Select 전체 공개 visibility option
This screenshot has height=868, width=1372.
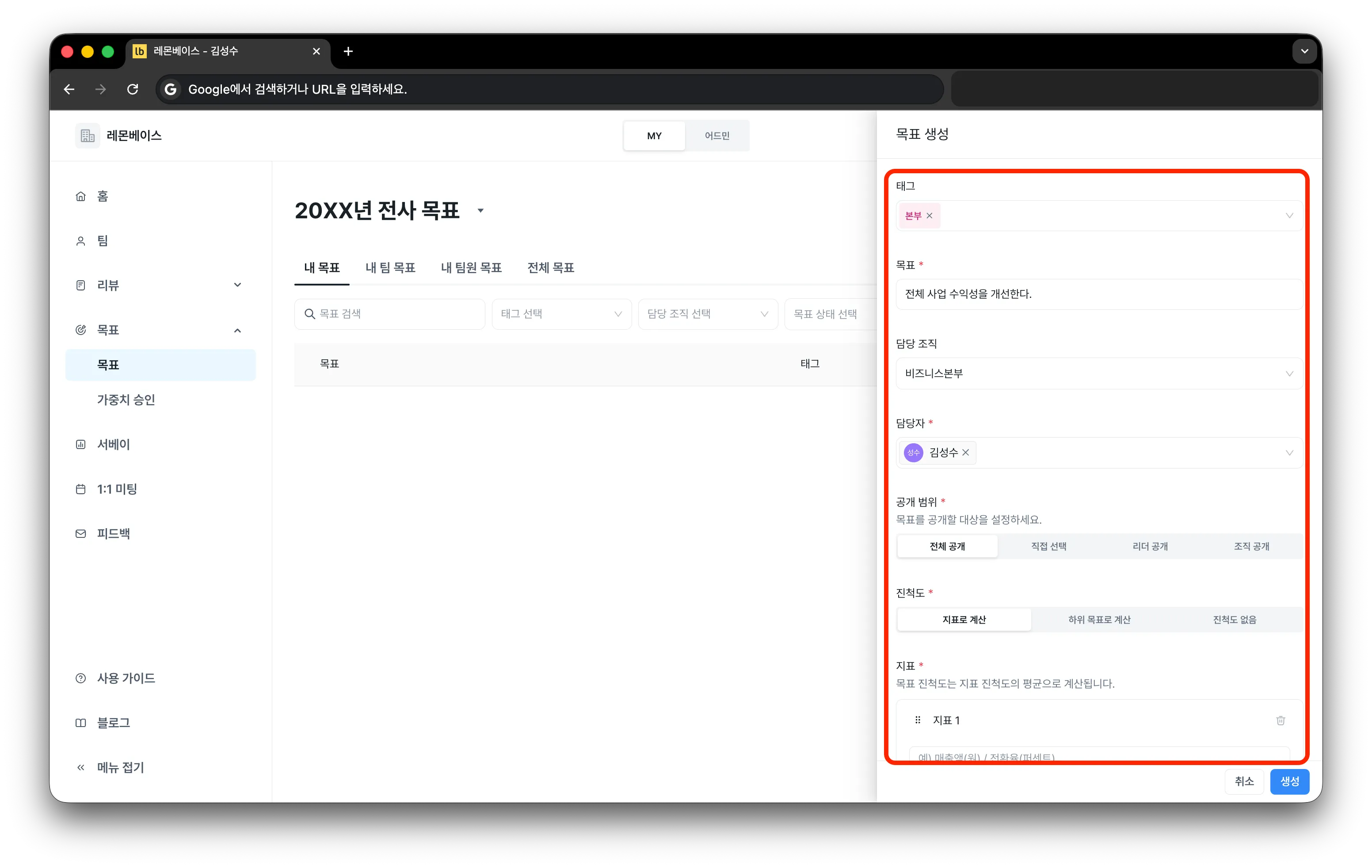pyautogui.click(x=947, y=546)
